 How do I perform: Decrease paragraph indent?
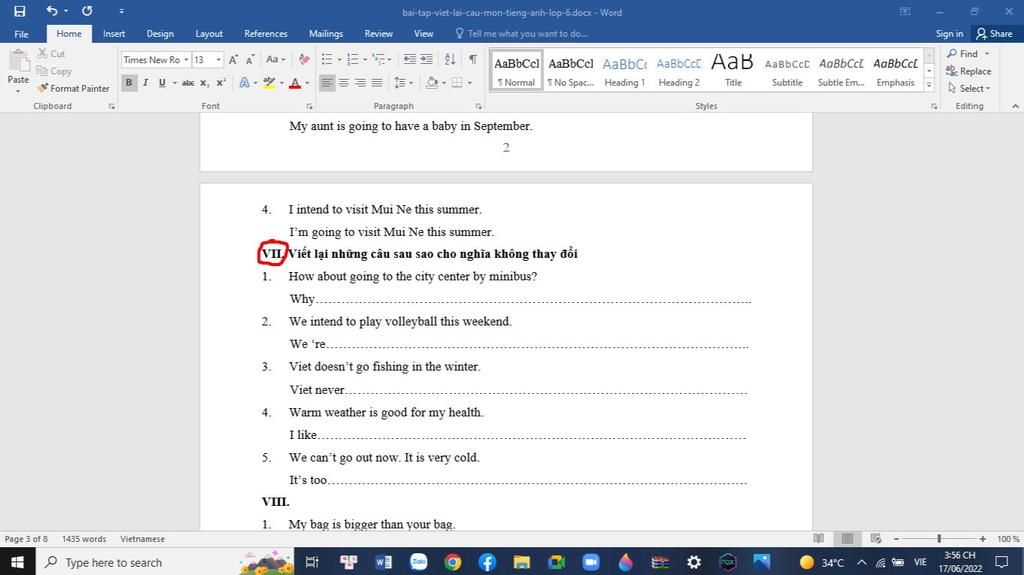point(409,59)
